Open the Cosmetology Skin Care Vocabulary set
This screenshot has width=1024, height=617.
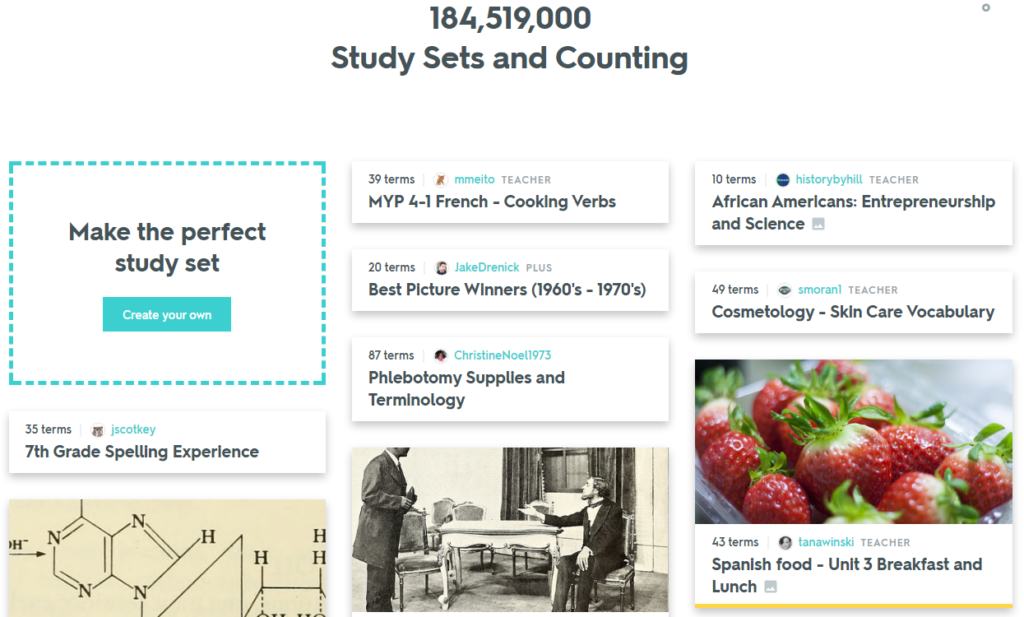(x=853, y=313)
